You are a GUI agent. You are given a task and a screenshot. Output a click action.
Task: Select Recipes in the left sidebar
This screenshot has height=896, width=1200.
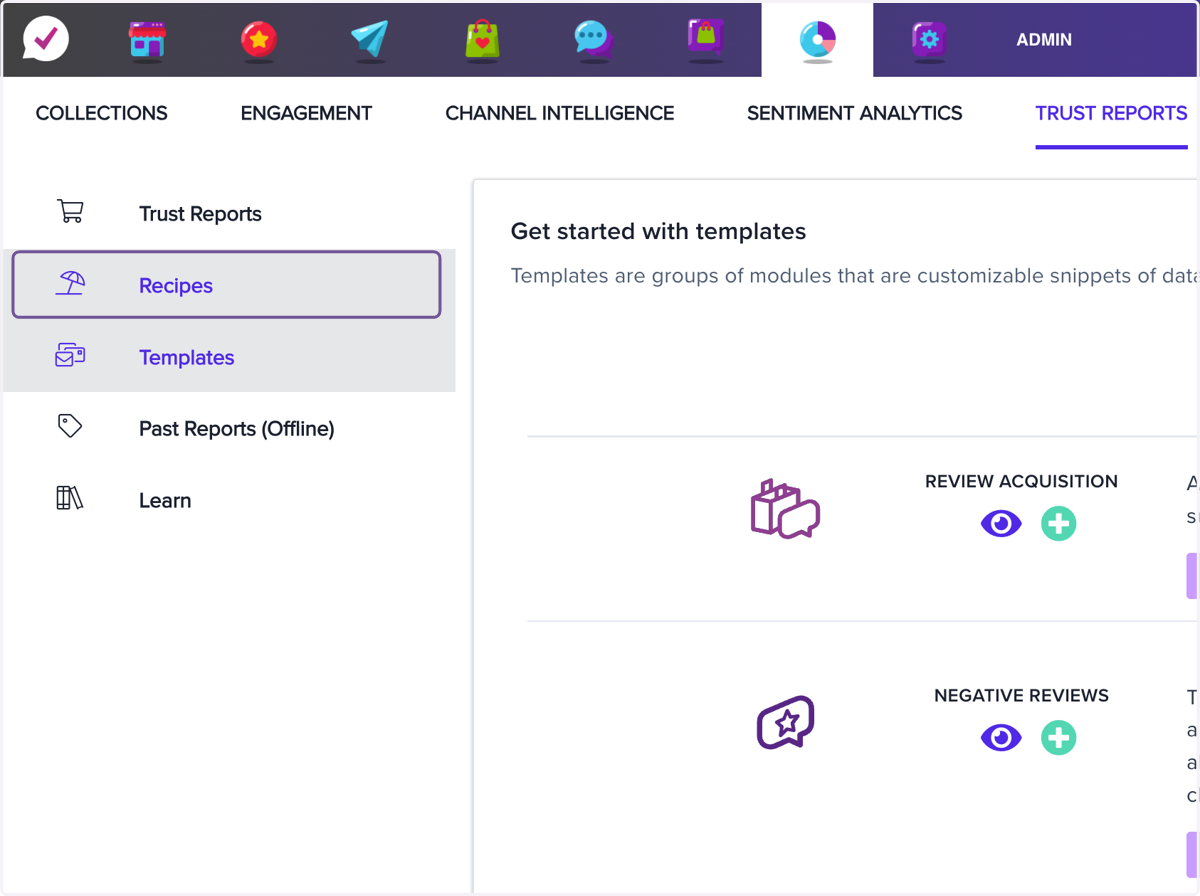click(x=226, y=285)
